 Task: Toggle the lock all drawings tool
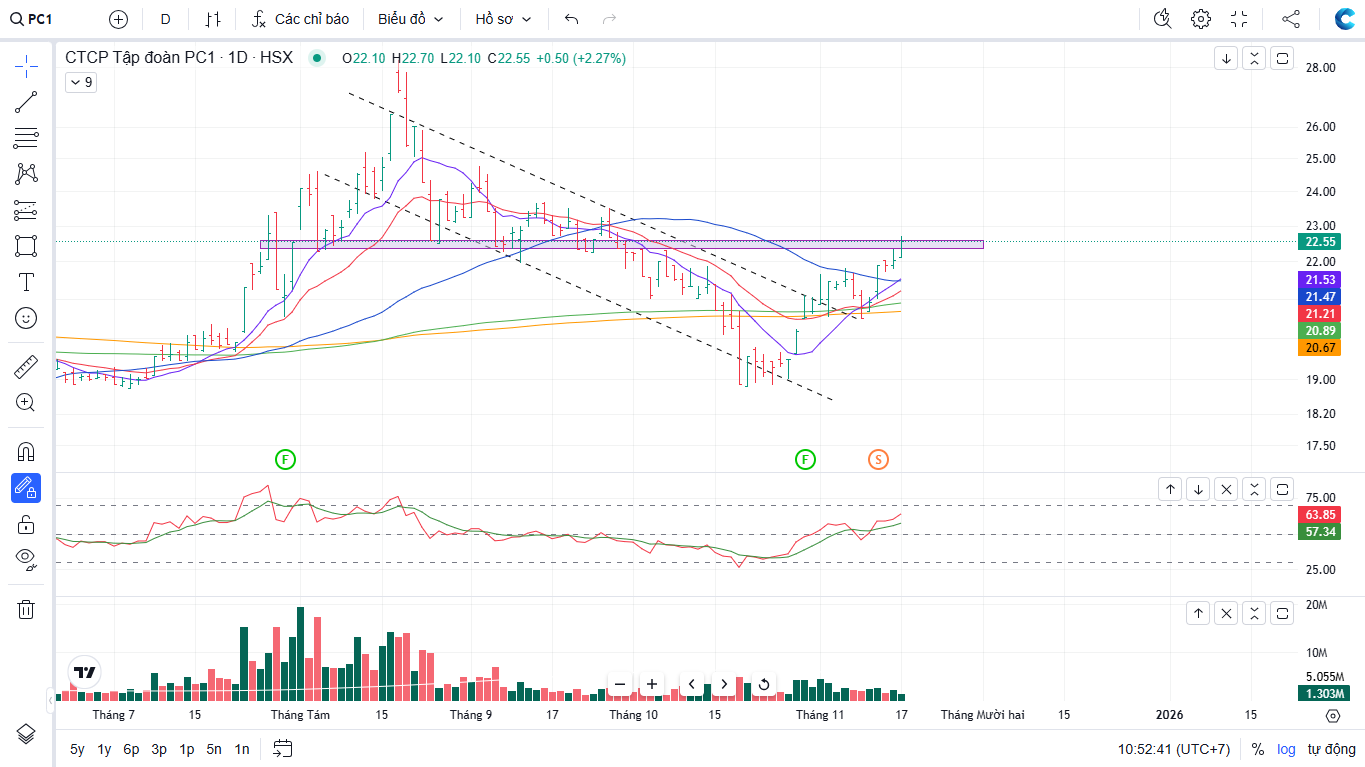[26, 524]
